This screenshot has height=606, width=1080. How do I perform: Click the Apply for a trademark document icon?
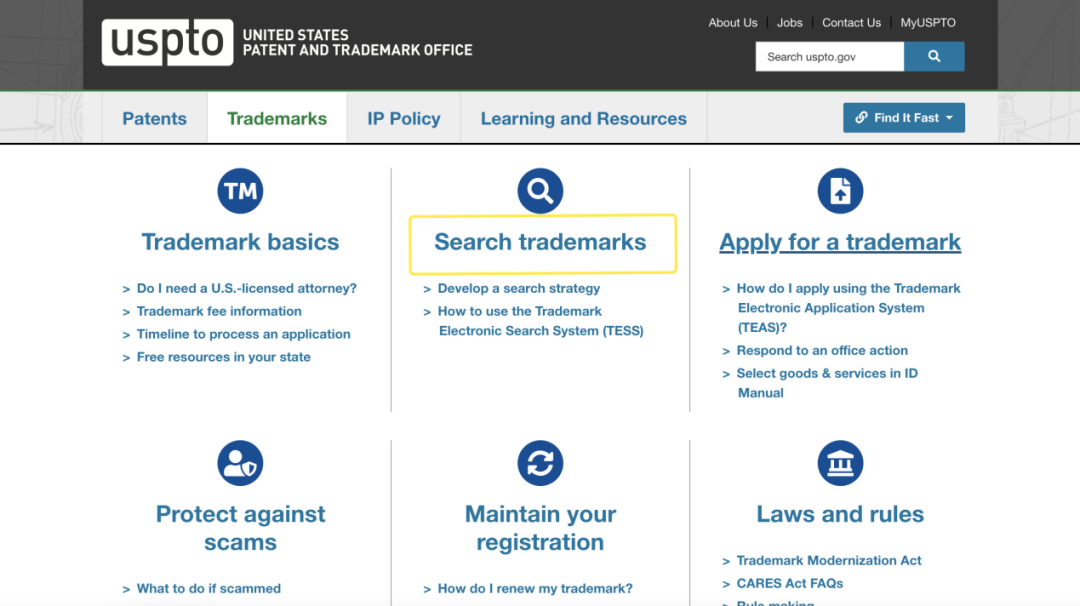[840, 191]
